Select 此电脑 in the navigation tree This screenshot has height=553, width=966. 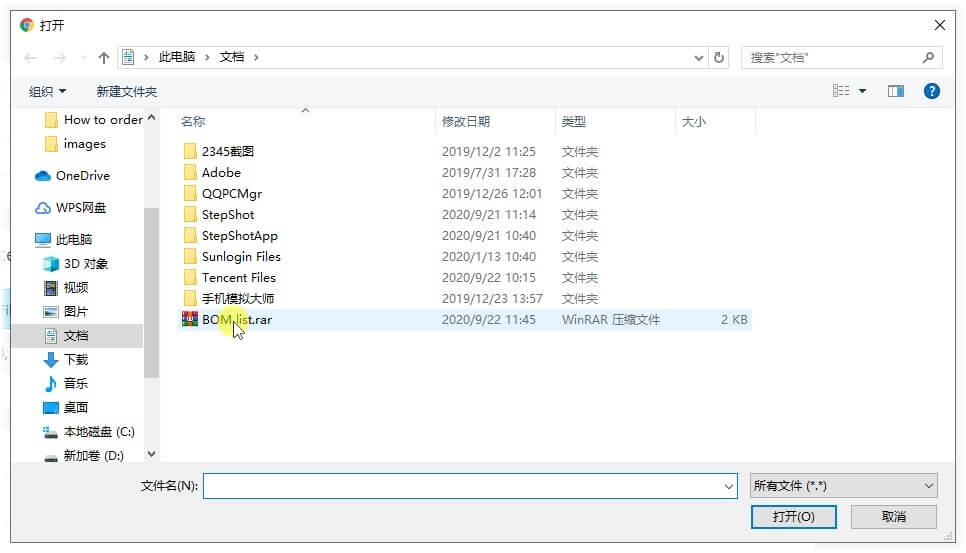tap(63, 239)
